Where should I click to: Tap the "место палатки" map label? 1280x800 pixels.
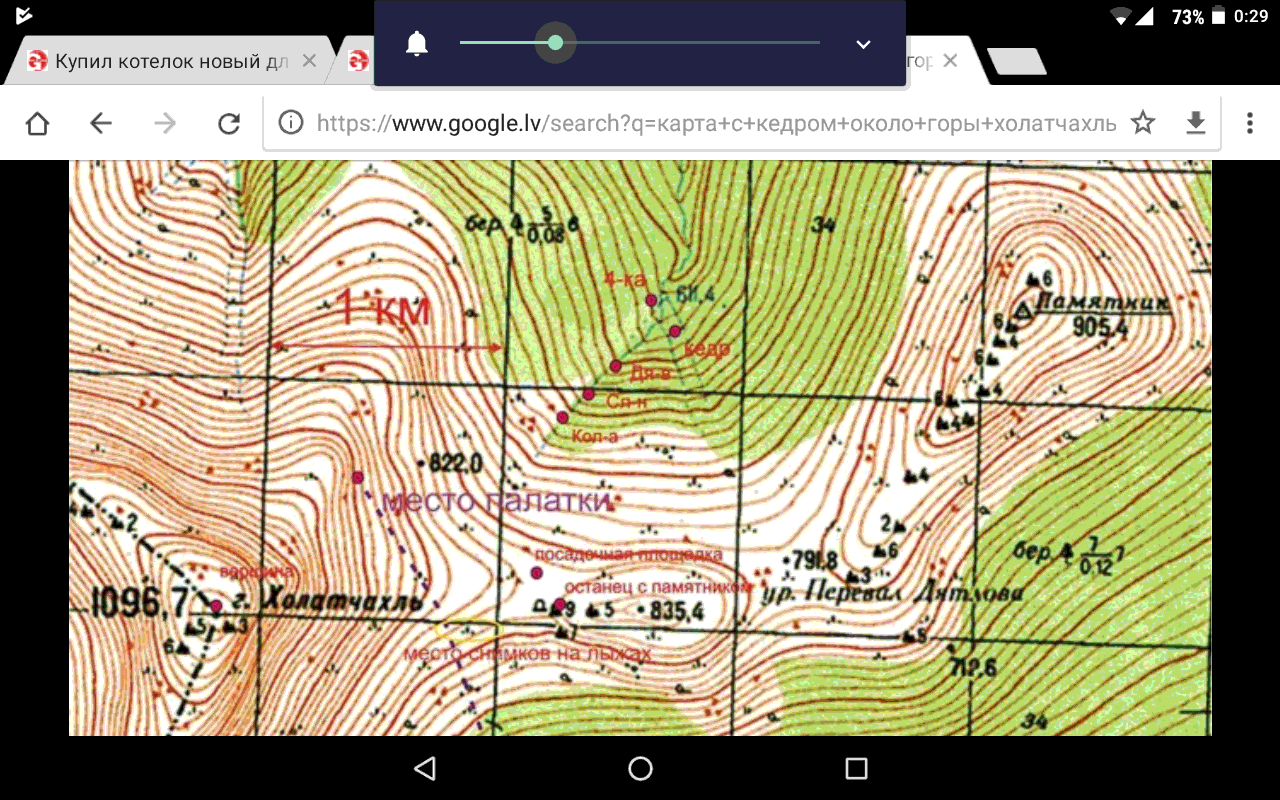tap(497, 500)
